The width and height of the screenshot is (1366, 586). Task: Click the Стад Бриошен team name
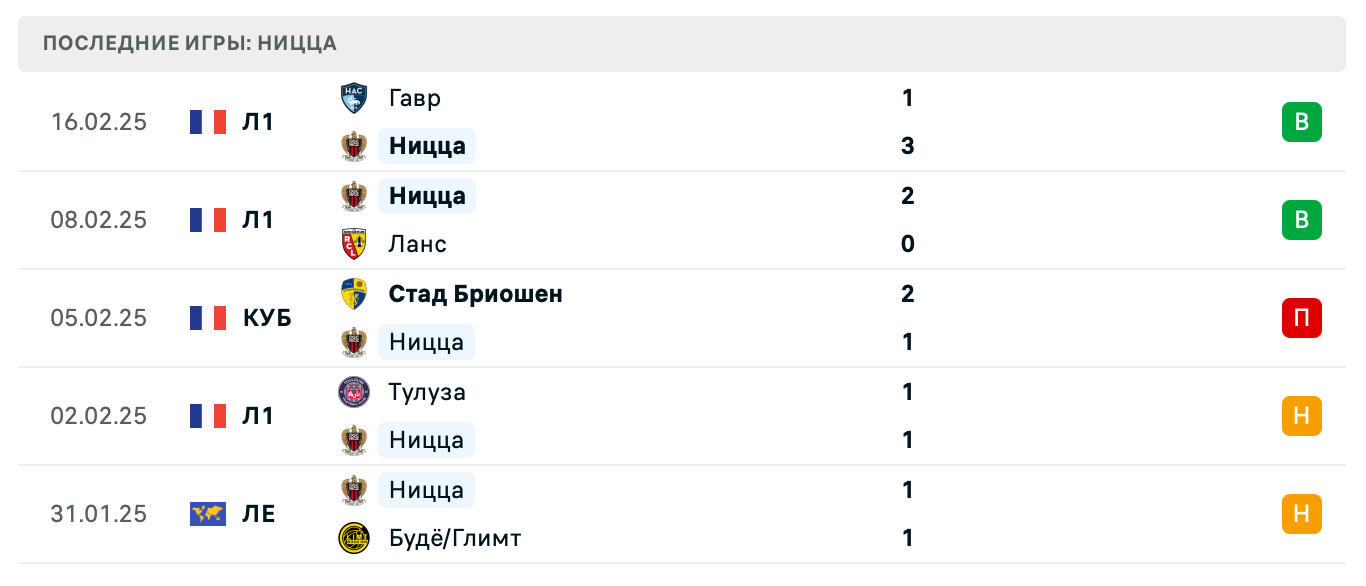coord(475,294)
